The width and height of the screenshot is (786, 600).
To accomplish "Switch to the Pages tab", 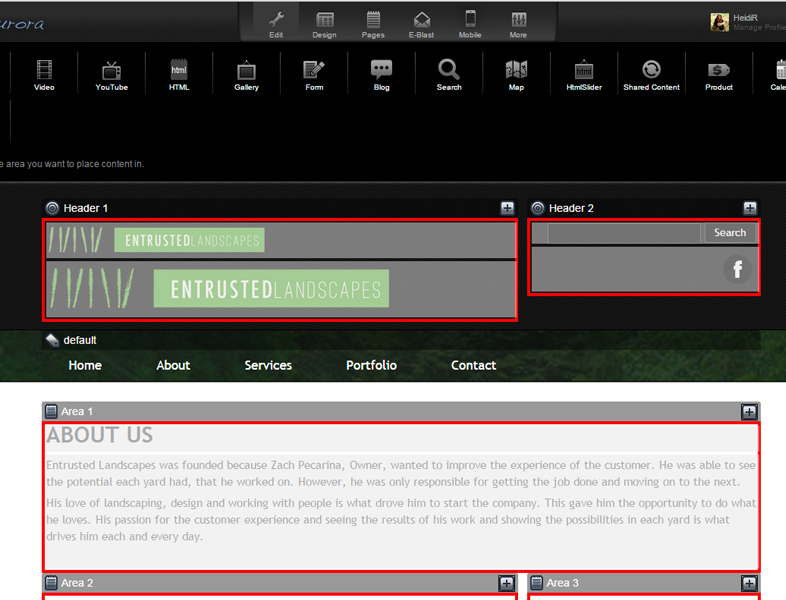I will [x=373, y=24].
